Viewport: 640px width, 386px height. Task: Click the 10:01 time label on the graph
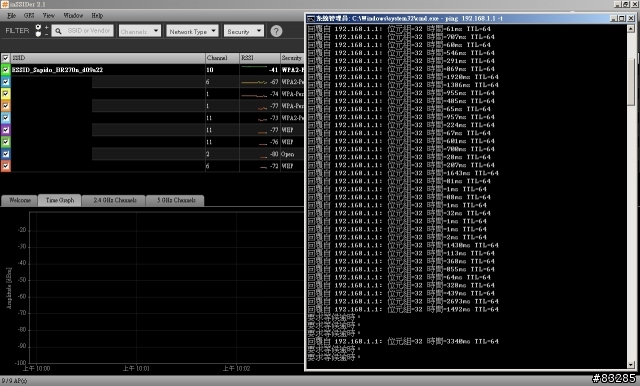[x=136, y=368]
